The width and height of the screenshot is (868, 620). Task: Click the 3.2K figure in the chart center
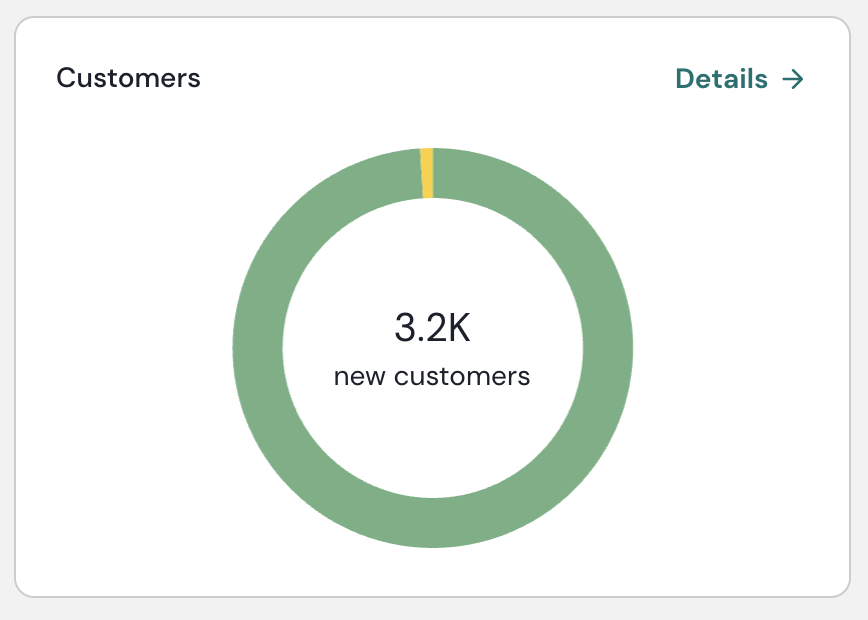coord(432,327)
